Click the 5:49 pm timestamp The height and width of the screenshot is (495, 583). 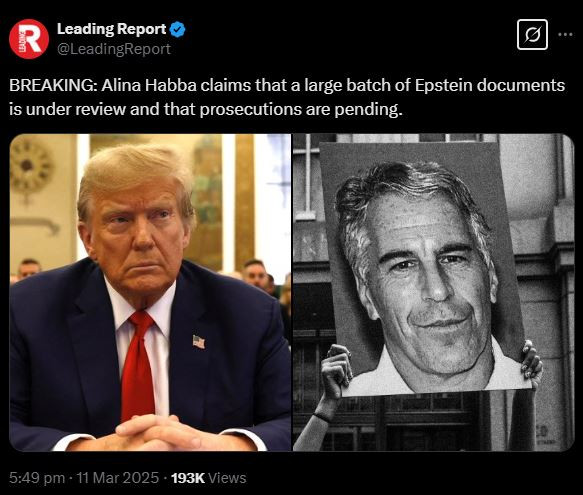[37, 478]
